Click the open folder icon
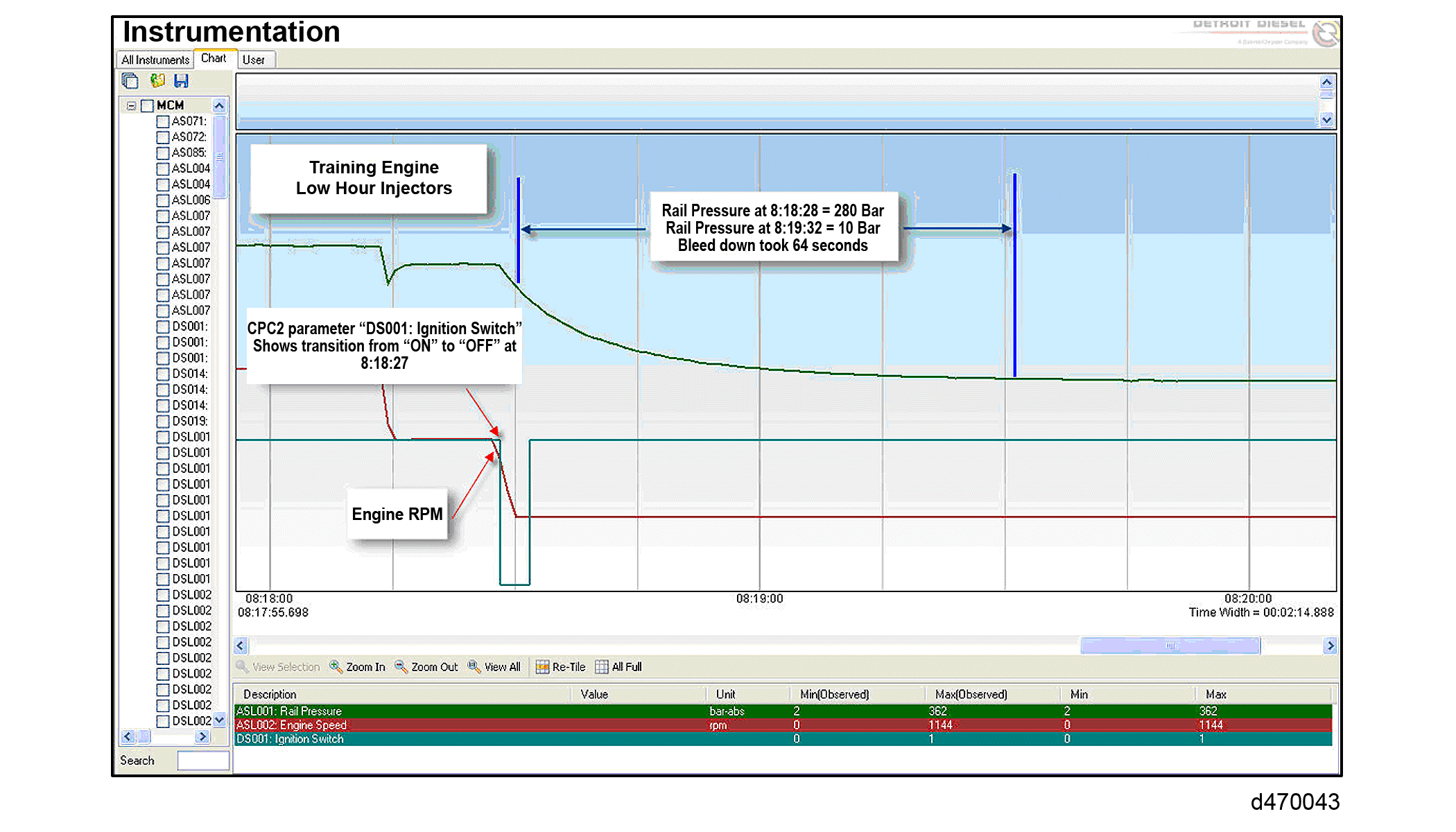 (x=157, y=81)
